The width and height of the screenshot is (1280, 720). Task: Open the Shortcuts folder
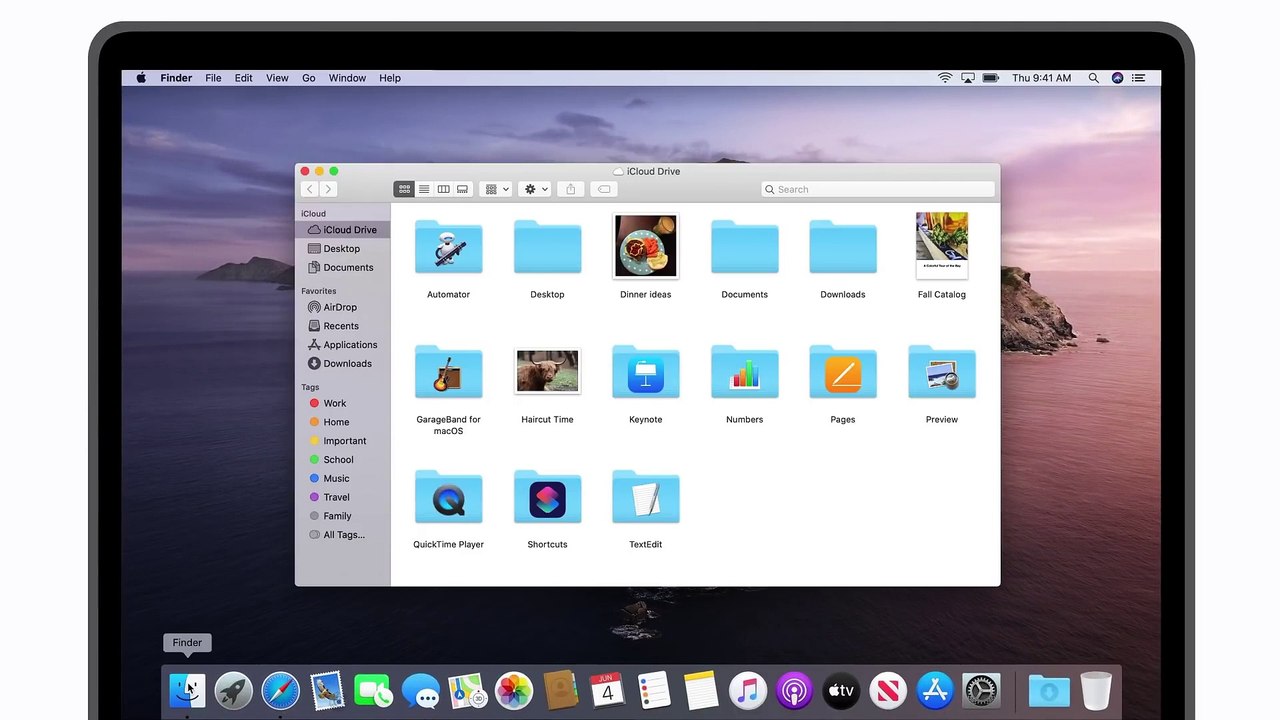tap(547, 497)
